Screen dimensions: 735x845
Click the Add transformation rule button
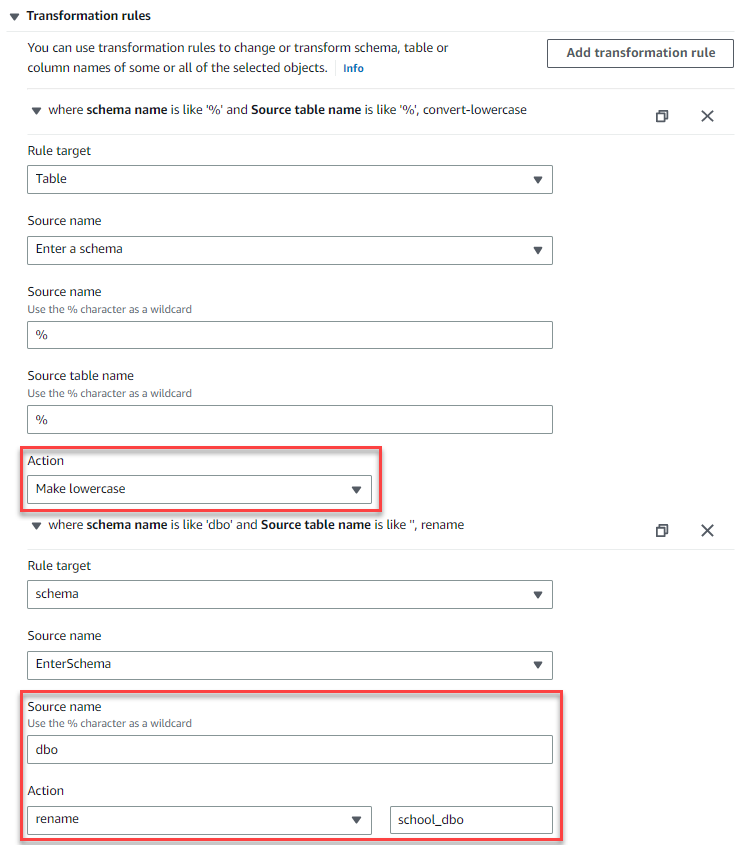[x=640, y=53]
